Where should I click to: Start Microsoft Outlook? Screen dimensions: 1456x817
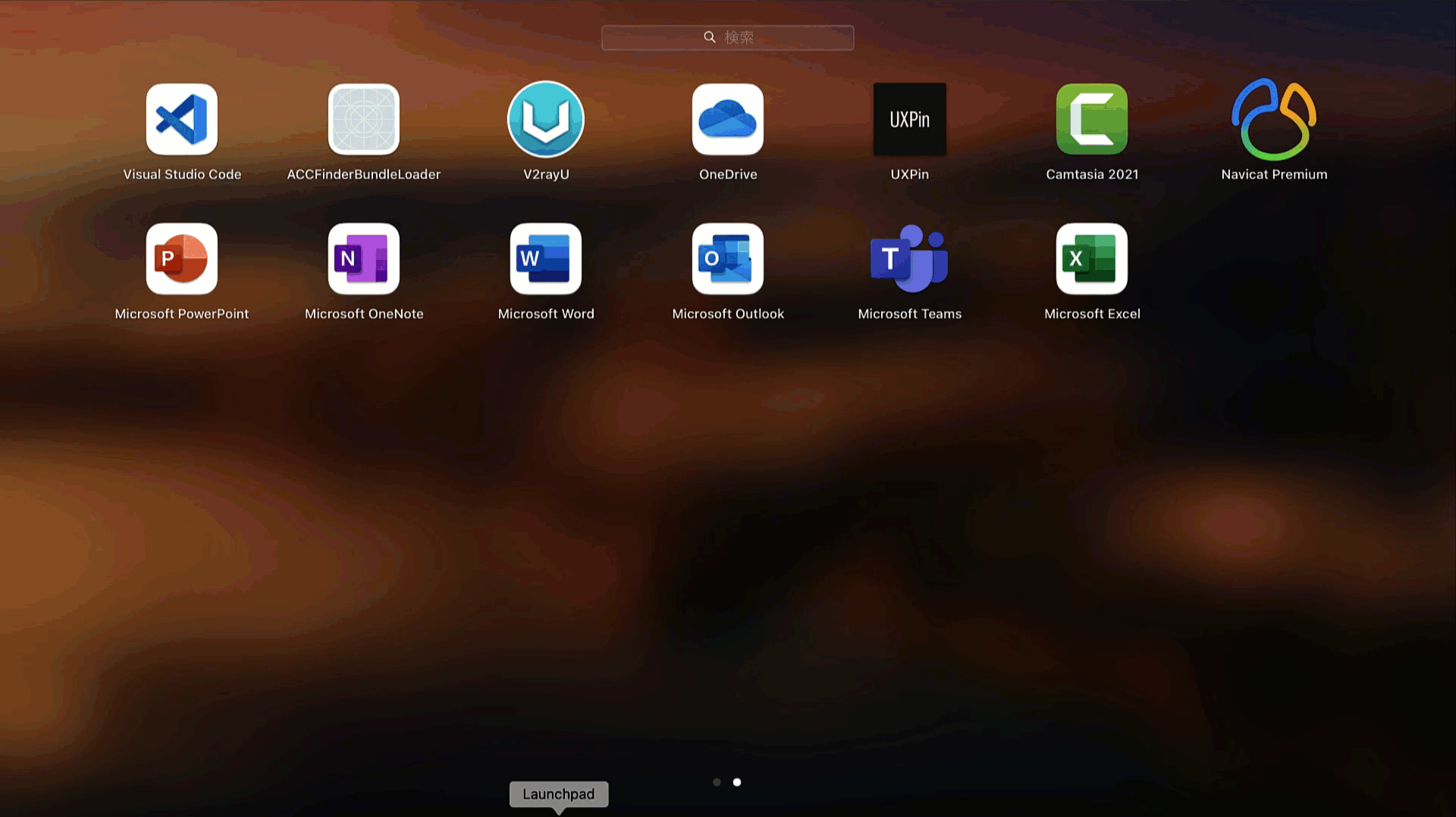727,258
